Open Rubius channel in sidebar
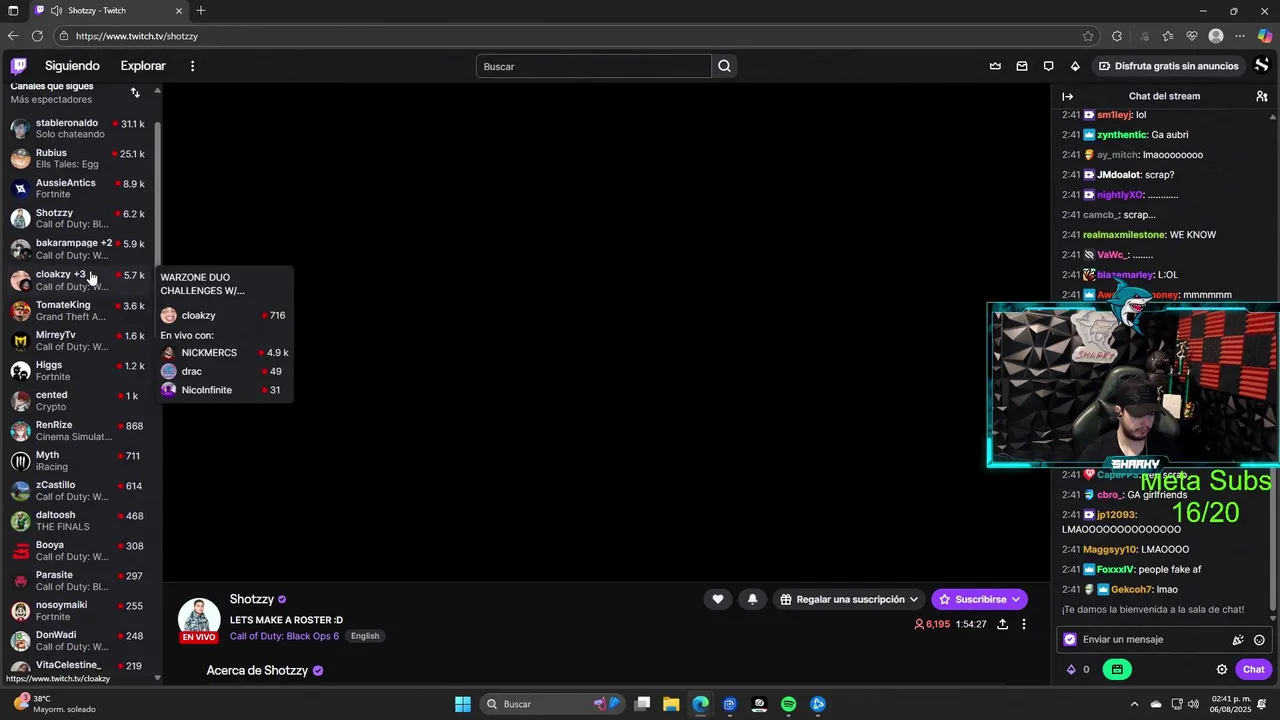 click(x=78, y=158)
